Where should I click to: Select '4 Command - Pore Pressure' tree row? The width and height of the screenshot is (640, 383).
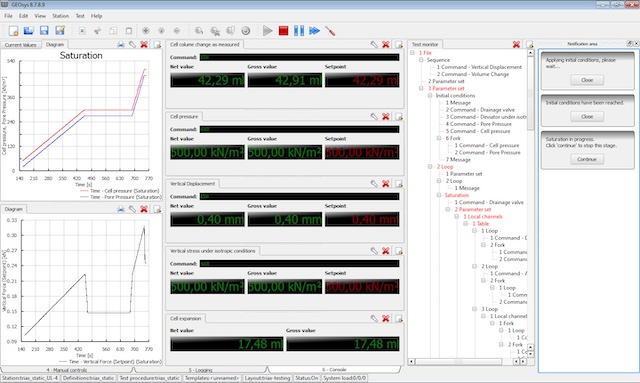(x=478, y=124)
